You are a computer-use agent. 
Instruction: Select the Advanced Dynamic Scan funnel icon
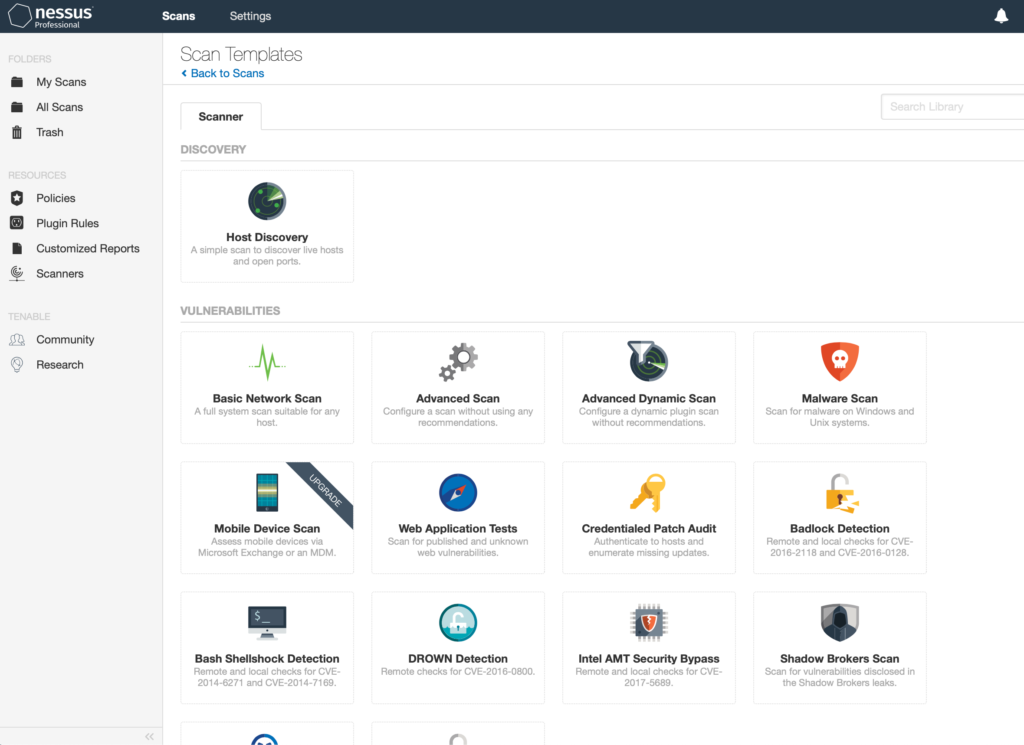(648, 361)
